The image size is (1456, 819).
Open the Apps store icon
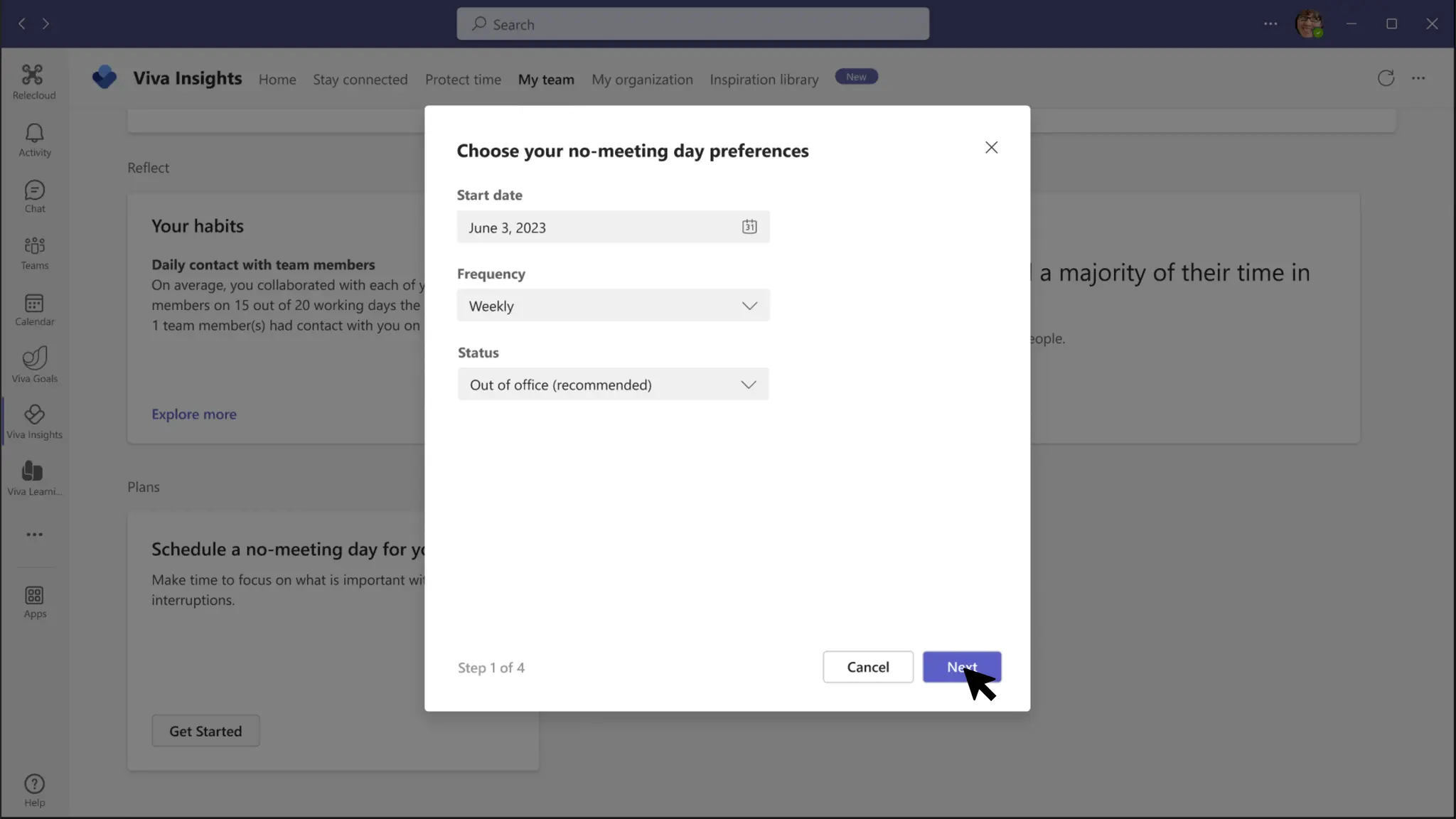(34, 601)
